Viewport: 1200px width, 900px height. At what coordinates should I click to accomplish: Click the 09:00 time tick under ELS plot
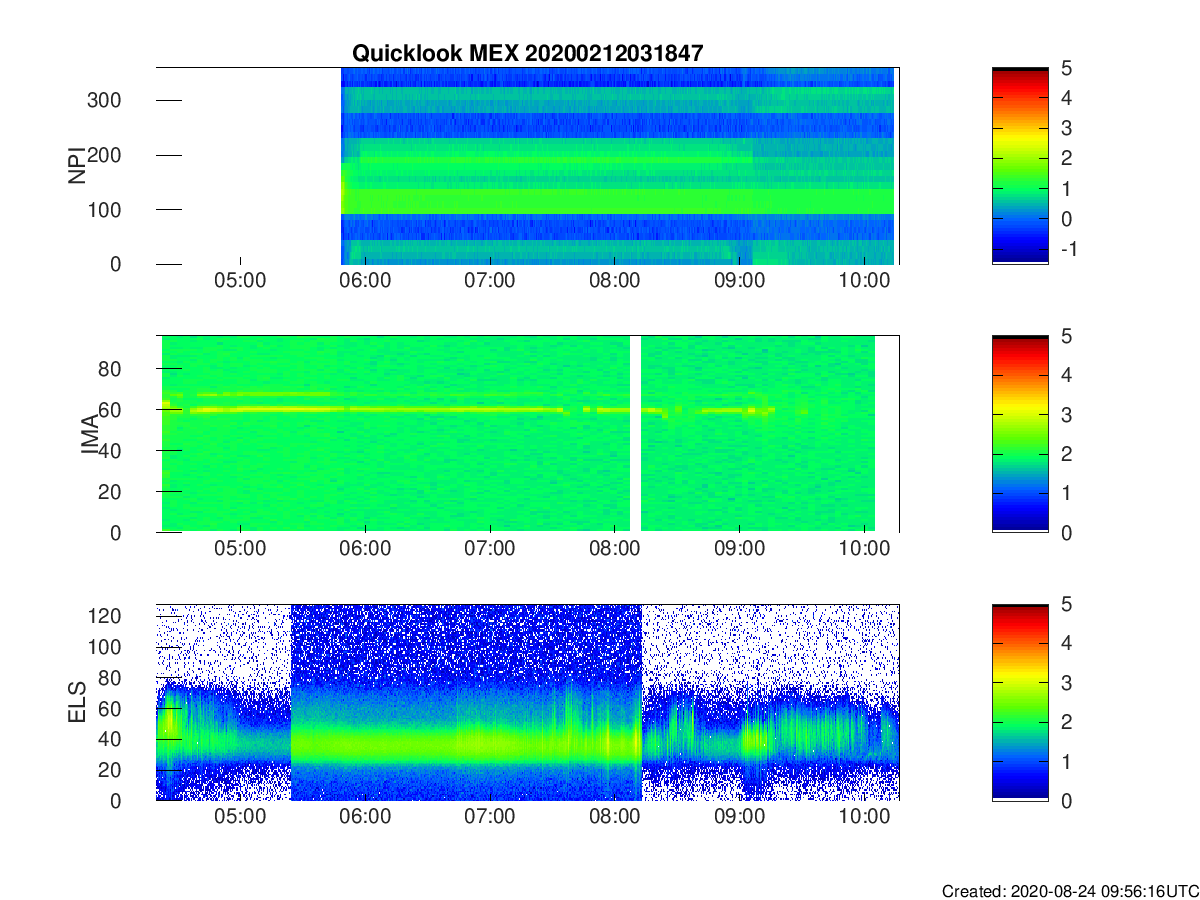tap(739, 817)
